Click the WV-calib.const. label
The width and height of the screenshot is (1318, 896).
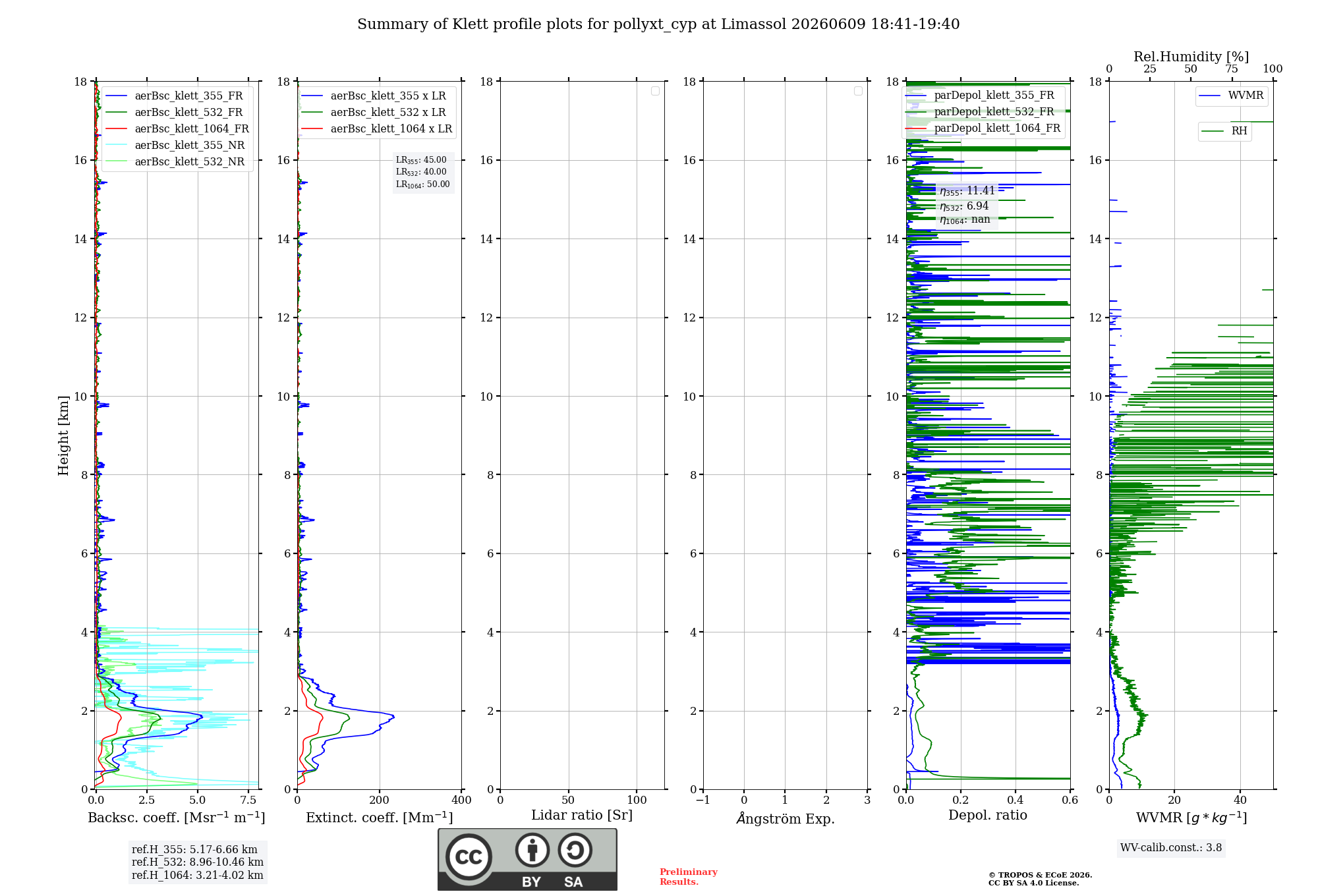click(1171, 848)
